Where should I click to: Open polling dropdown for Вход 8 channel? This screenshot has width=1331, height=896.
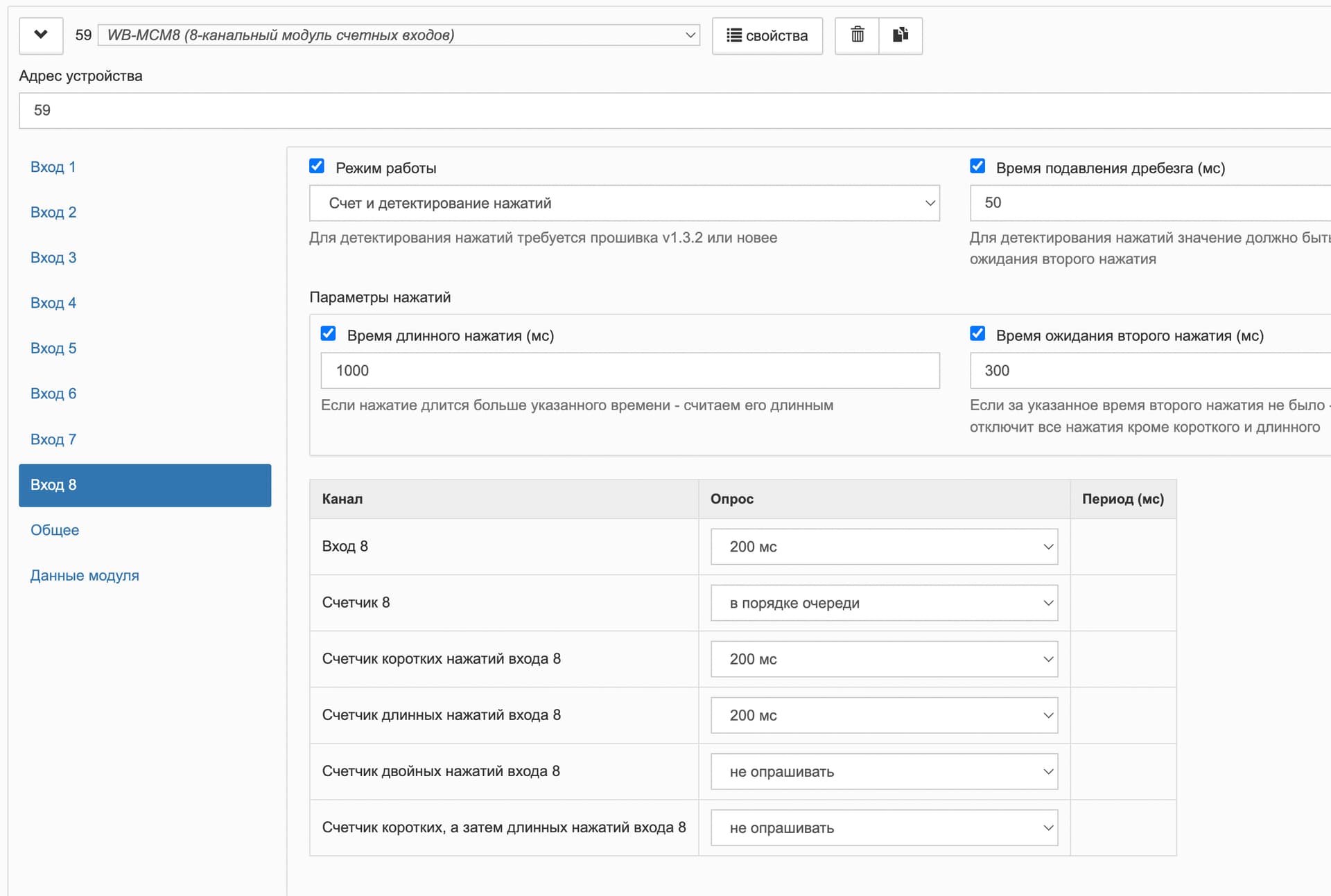point(885,547)
